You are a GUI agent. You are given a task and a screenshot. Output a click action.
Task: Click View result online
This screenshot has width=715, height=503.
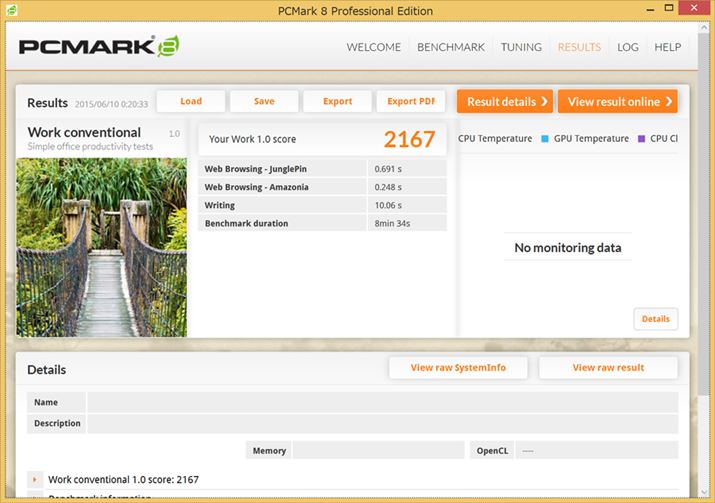(617, 101)
